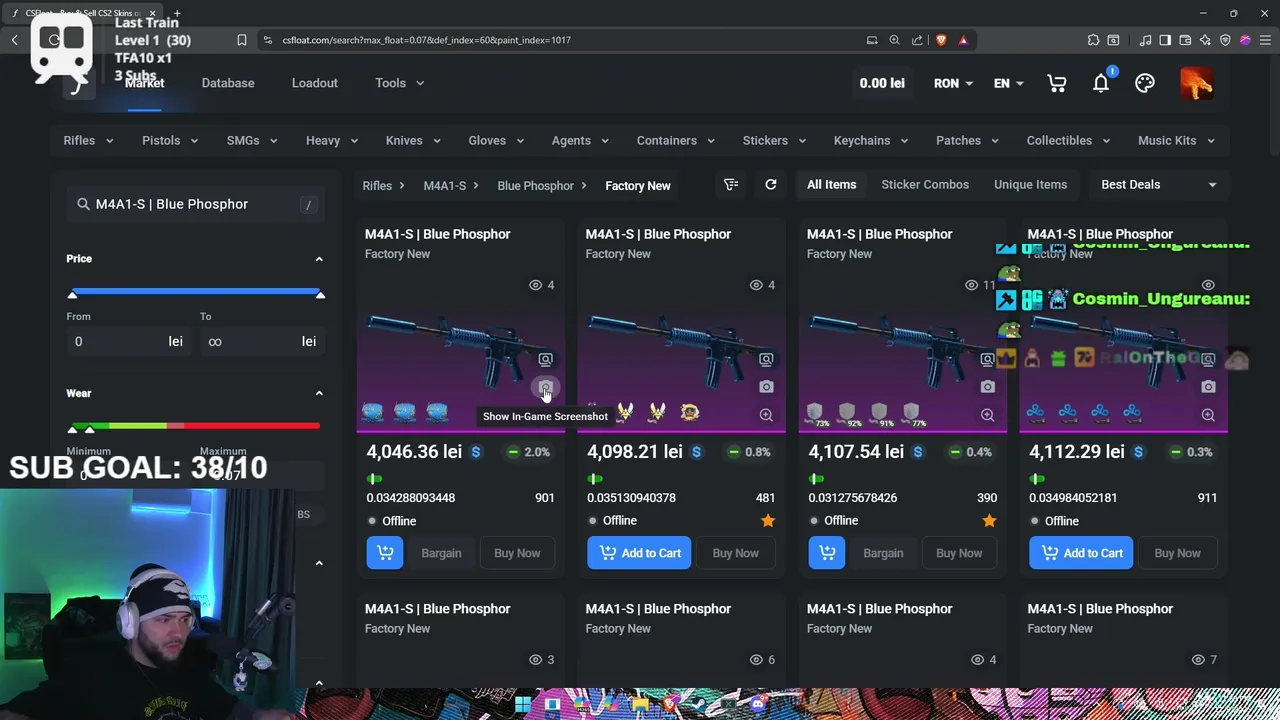Open the notifications bell
The image size is (1280, 720).
pyautogui.click(x=1101, y=84)
